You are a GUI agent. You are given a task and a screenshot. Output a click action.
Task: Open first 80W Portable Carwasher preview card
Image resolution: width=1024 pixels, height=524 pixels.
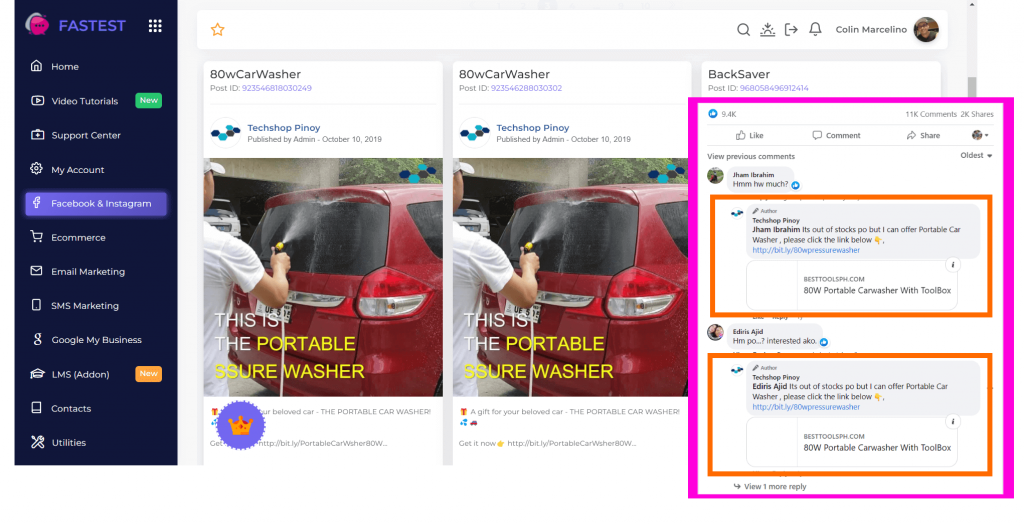click(x=852, y=285)
